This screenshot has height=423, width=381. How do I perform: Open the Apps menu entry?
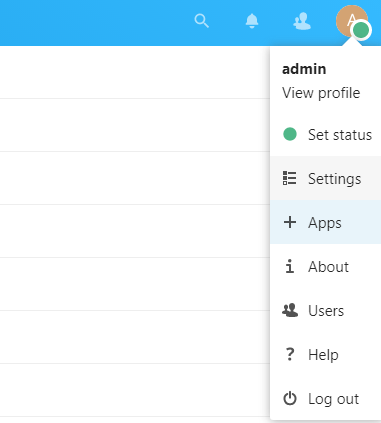click(326, 222)
